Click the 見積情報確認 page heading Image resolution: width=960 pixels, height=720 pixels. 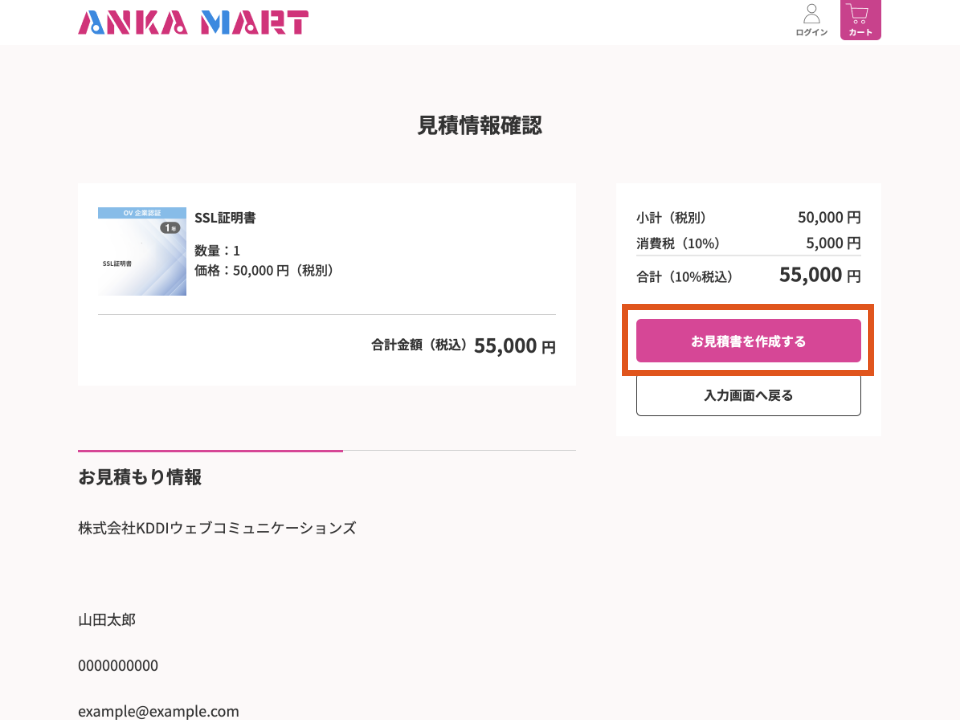pos(480,126)
